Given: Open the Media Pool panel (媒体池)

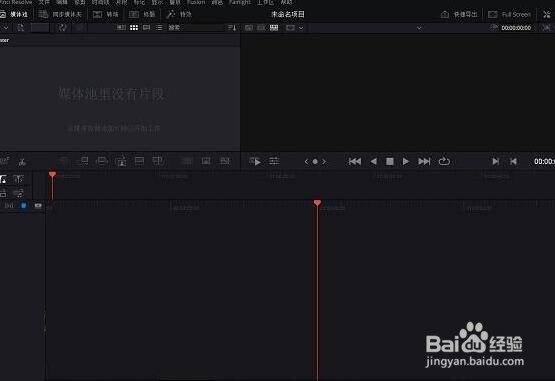Looking at the screenshot, I should (x=14, y=15).
